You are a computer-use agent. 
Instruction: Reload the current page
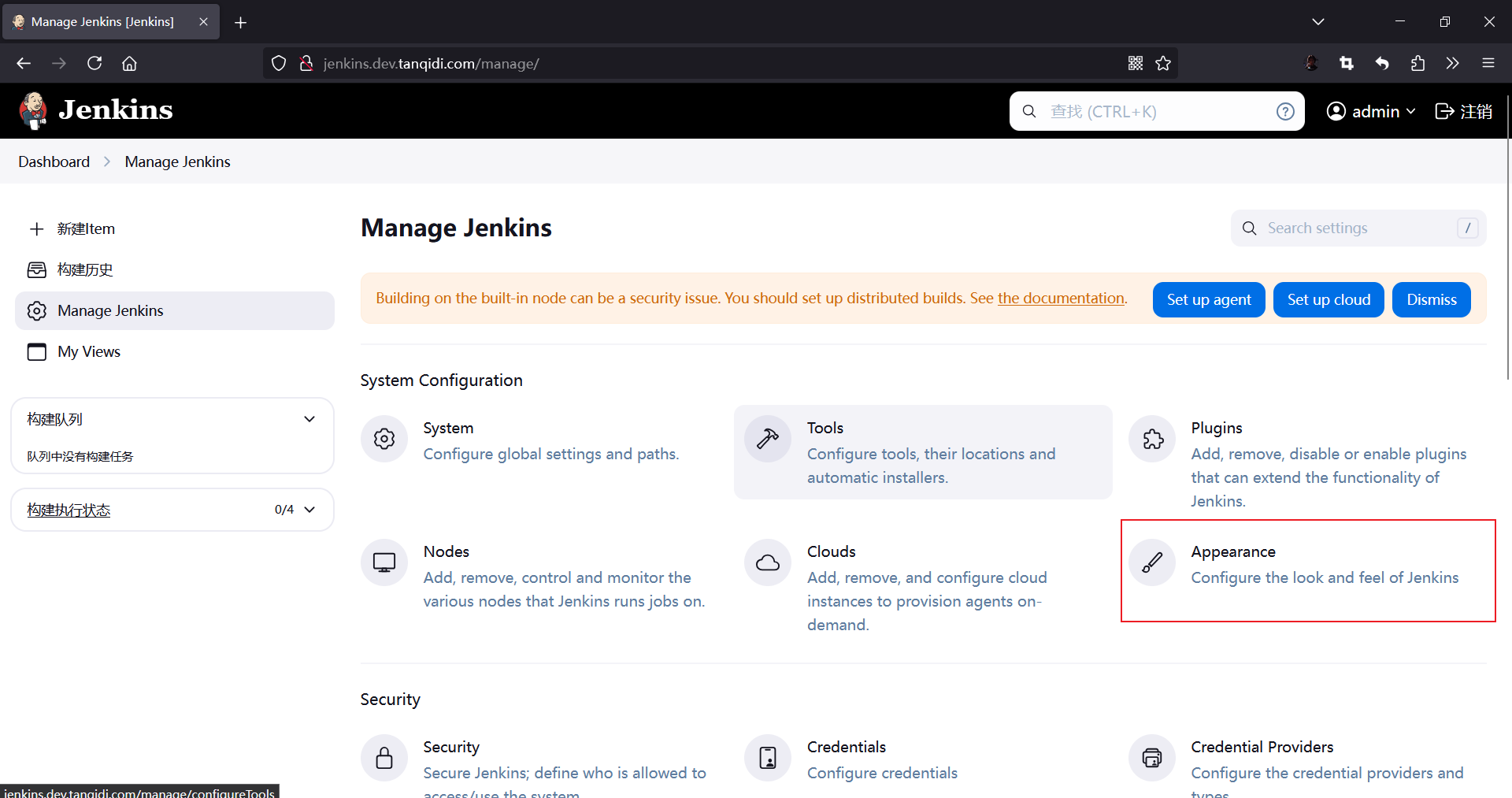(94, 63)
